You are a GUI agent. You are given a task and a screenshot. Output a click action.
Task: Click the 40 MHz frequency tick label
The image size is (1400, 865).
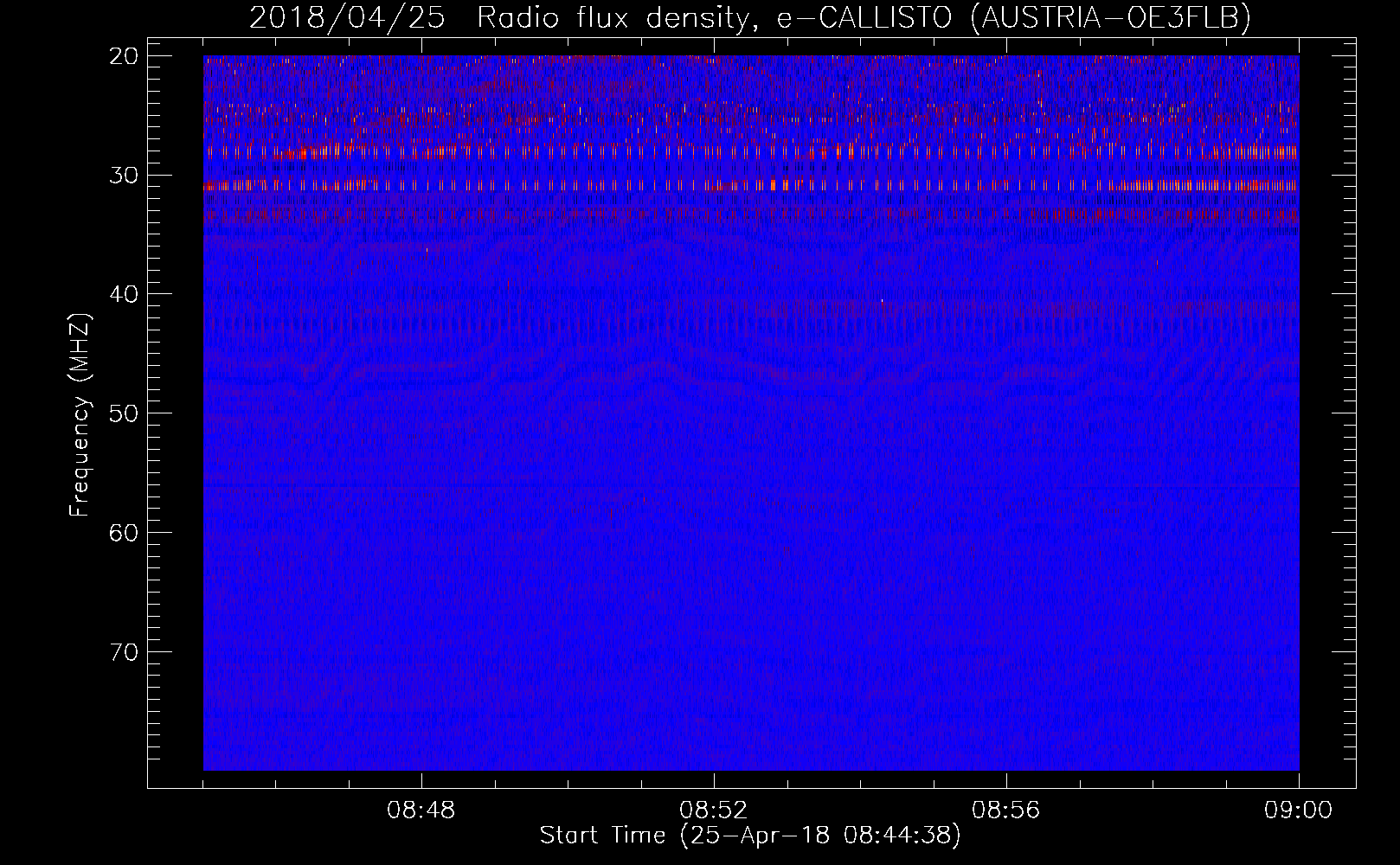click(124, 294)
